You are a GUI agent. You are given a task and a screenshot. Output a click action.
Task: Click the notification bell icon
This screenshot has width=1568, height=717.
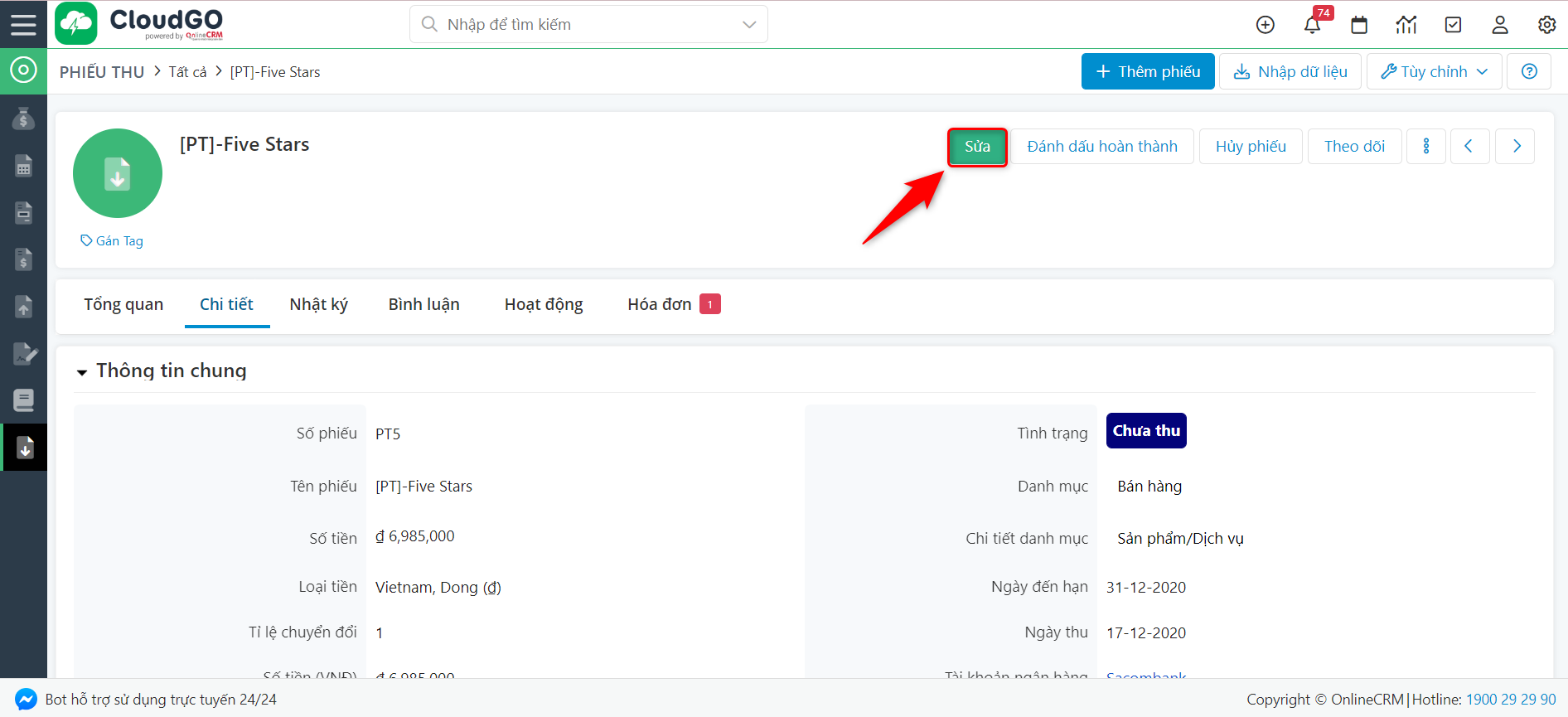click(1312, 25)
